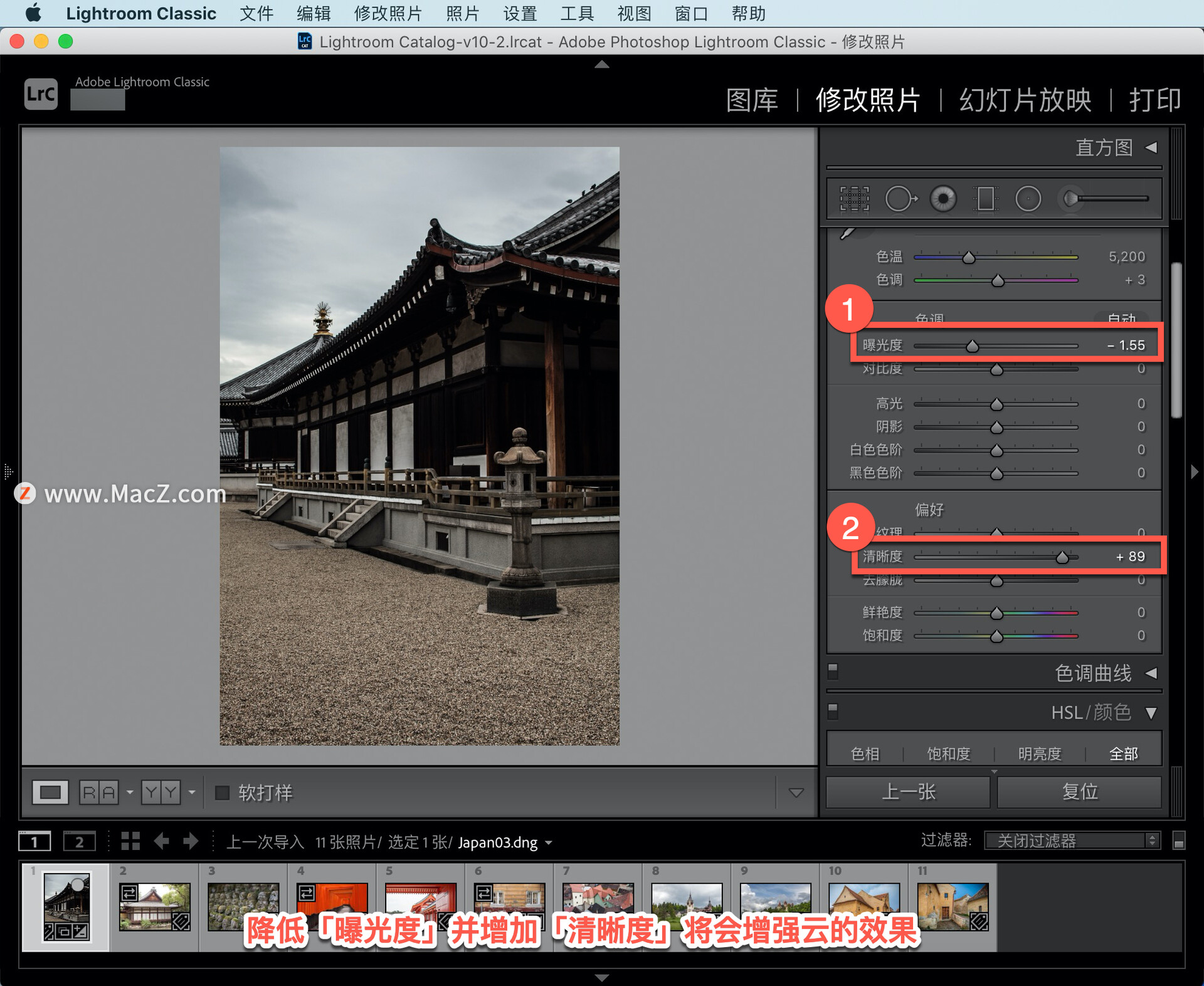Expand the 直方图 panel
1204x986 pixels.
click(1151, 147)
